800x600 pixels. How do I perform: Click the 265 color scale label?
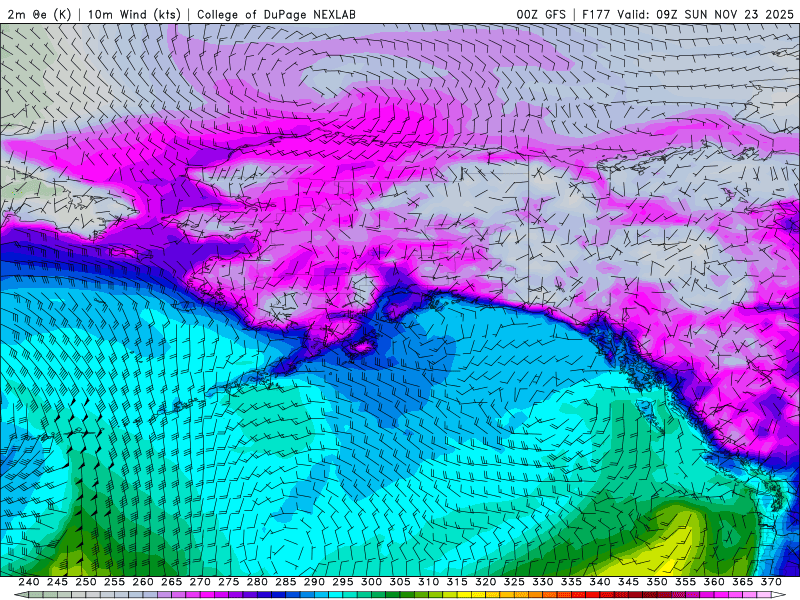171,582
